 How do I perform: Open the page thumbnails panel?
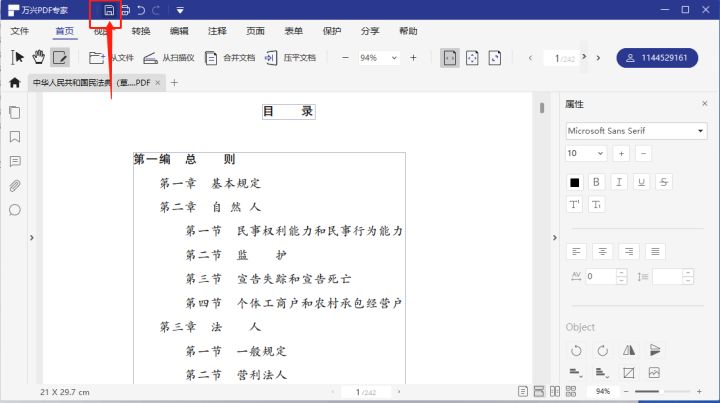tap(15, 112)
